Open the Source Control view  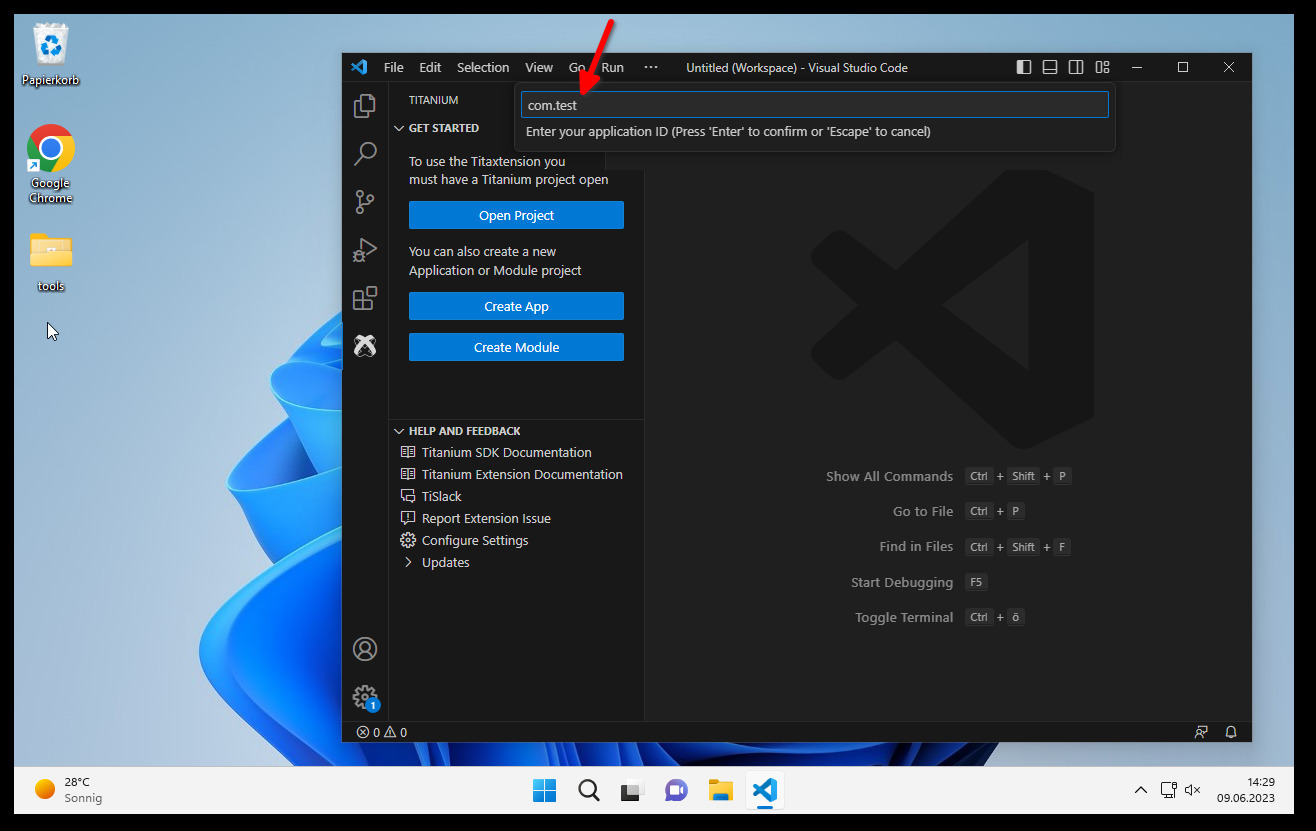(x=365, y=202)
